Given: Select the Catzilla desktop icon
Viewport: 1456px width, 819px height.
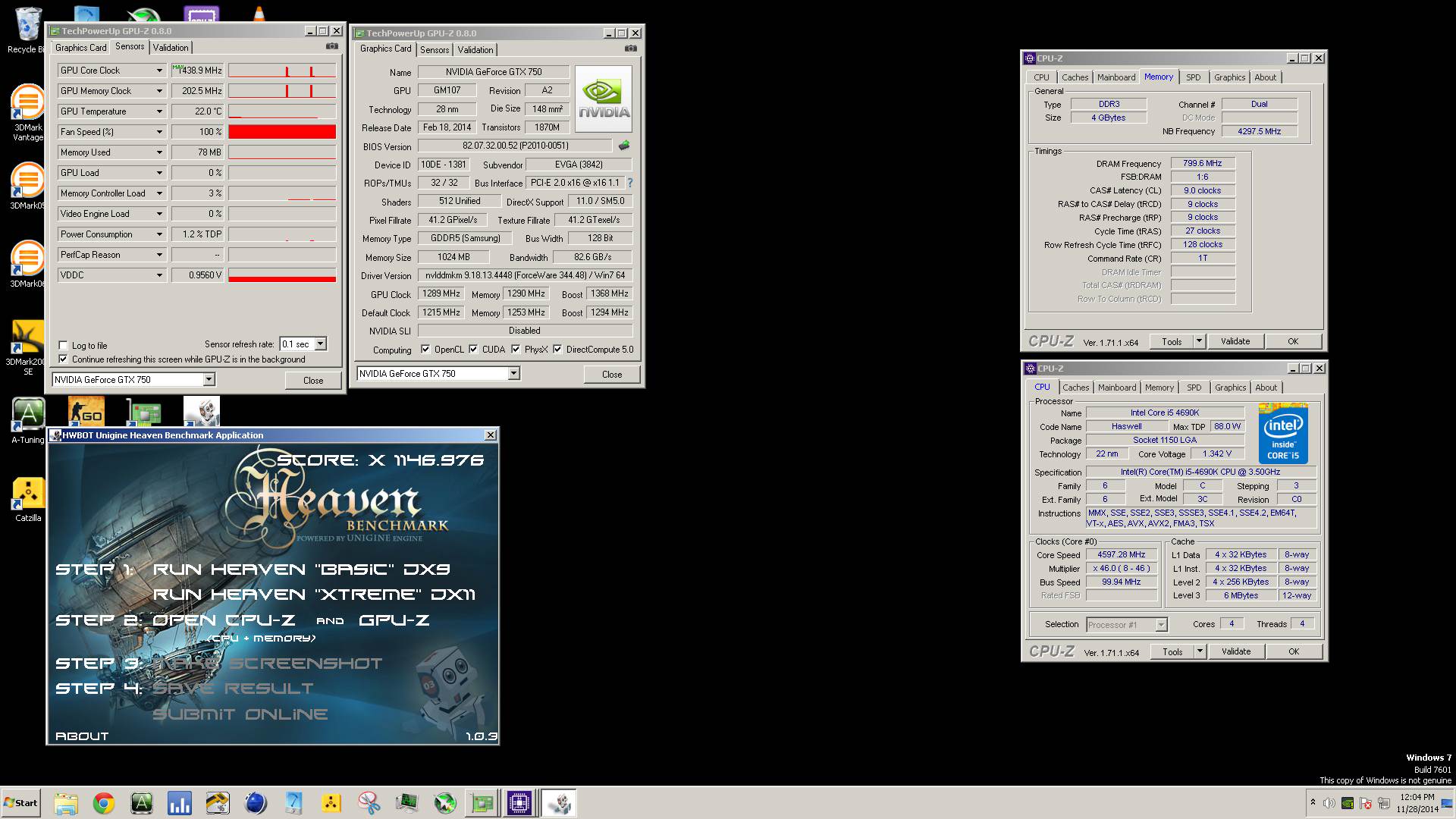Looking at the screenshot, I should pos(27,500).
